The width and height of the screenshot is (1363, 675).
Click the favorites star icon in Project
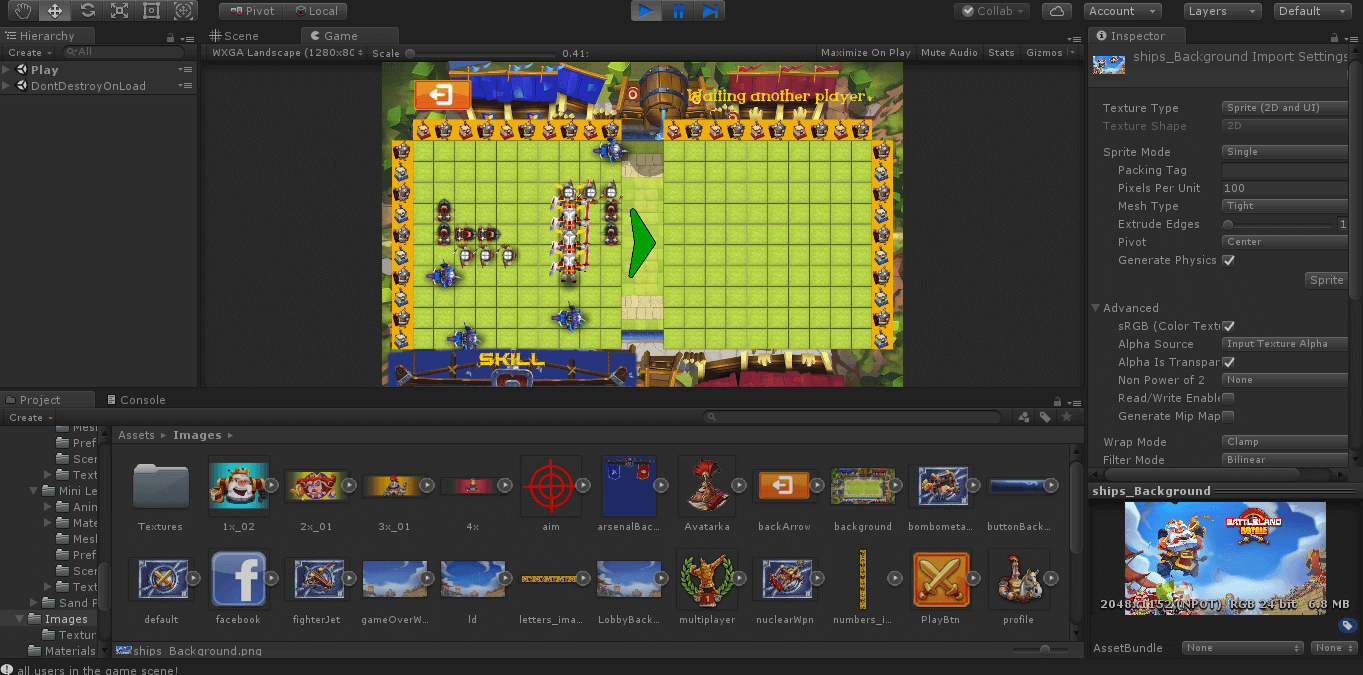coord(1067,417)
